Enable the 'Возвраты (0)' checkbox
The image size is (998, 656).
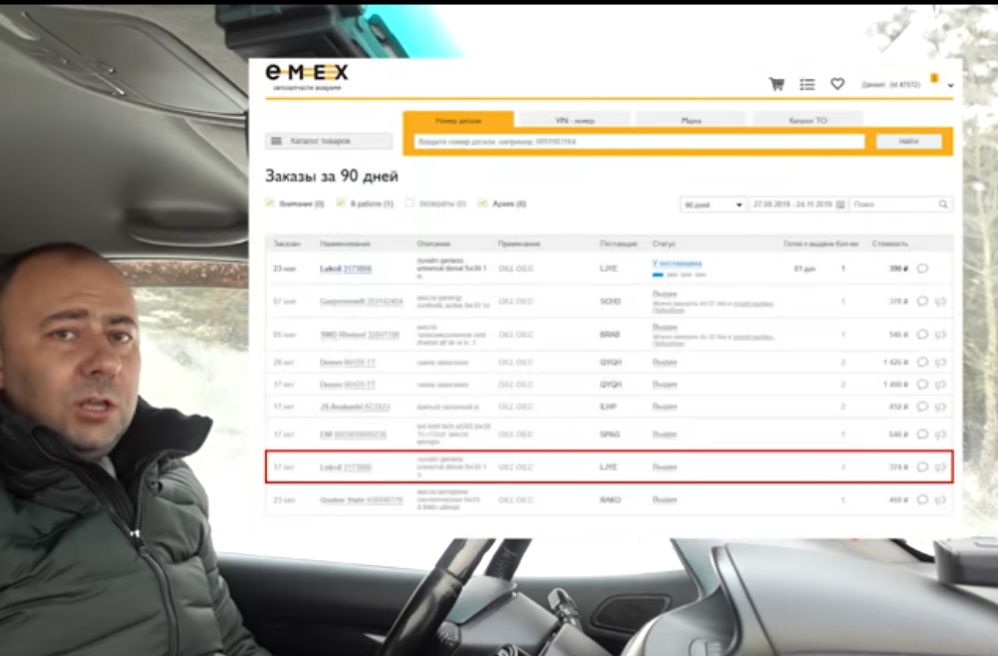410,203
